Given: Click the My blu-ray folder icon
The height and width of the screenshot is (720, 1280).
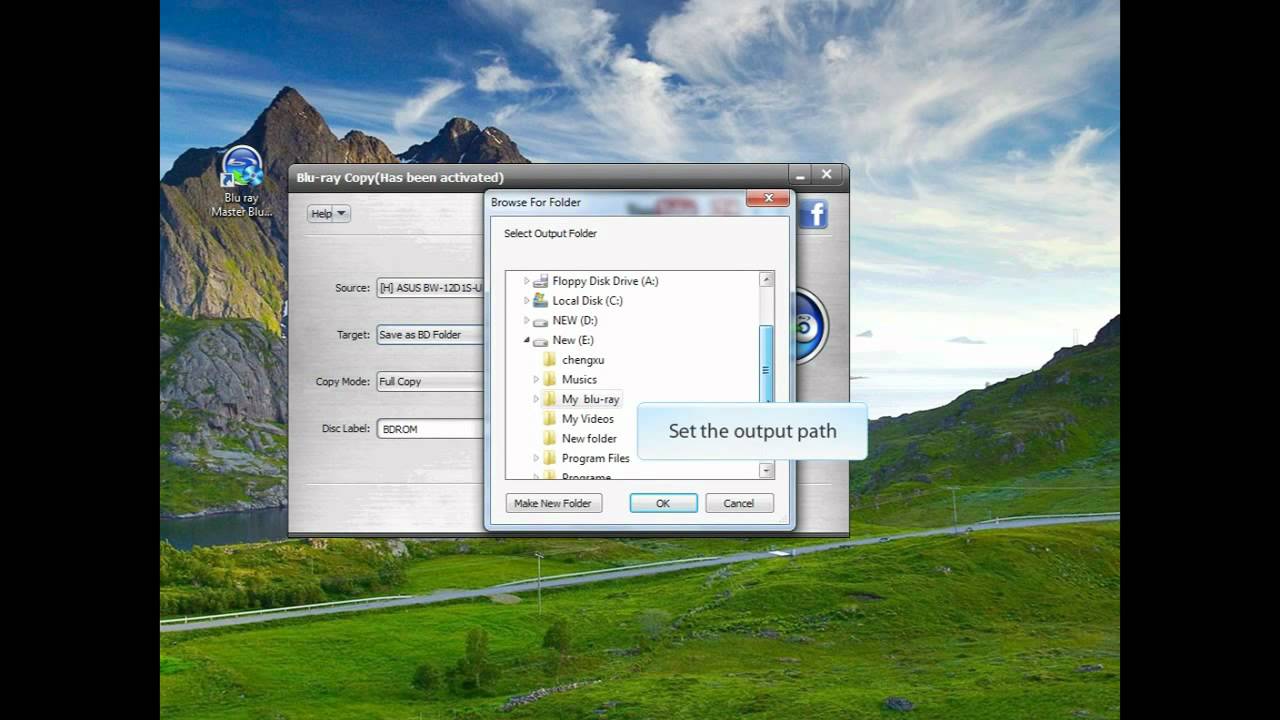Looking at the screenshot, I should pyautogui.click(x=550, y=399).
